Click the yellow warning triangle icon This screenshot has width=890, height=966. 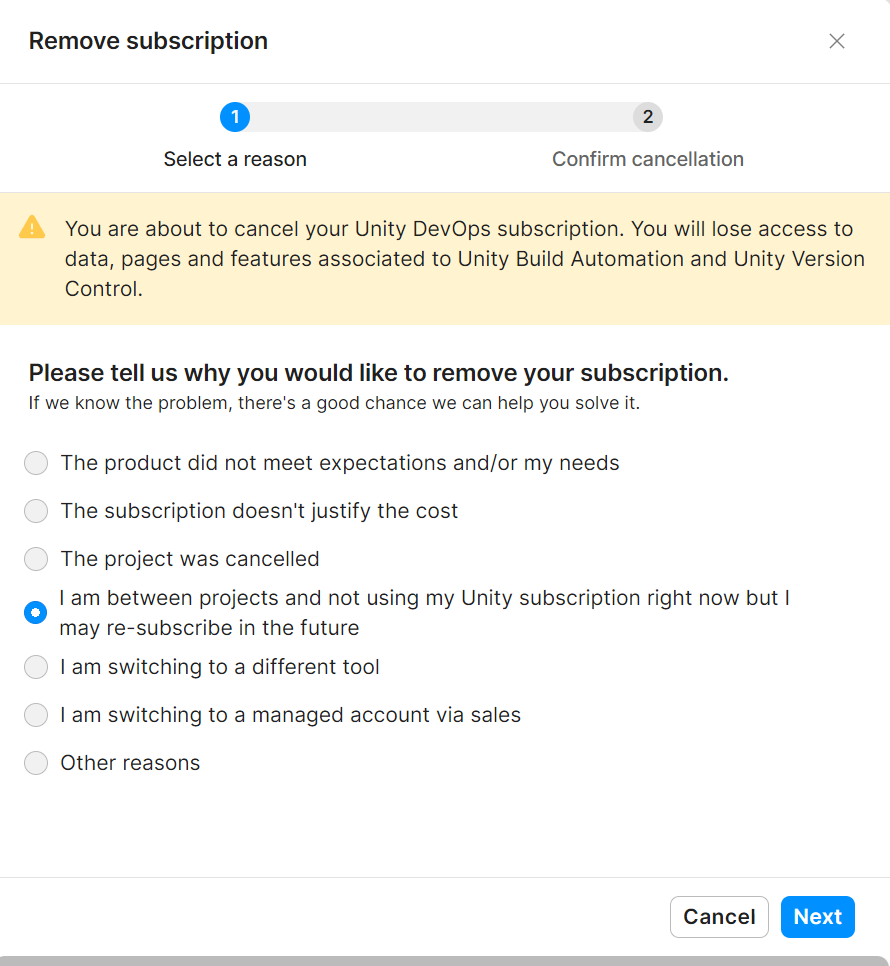pyautogui.click(x=32, y=227)
